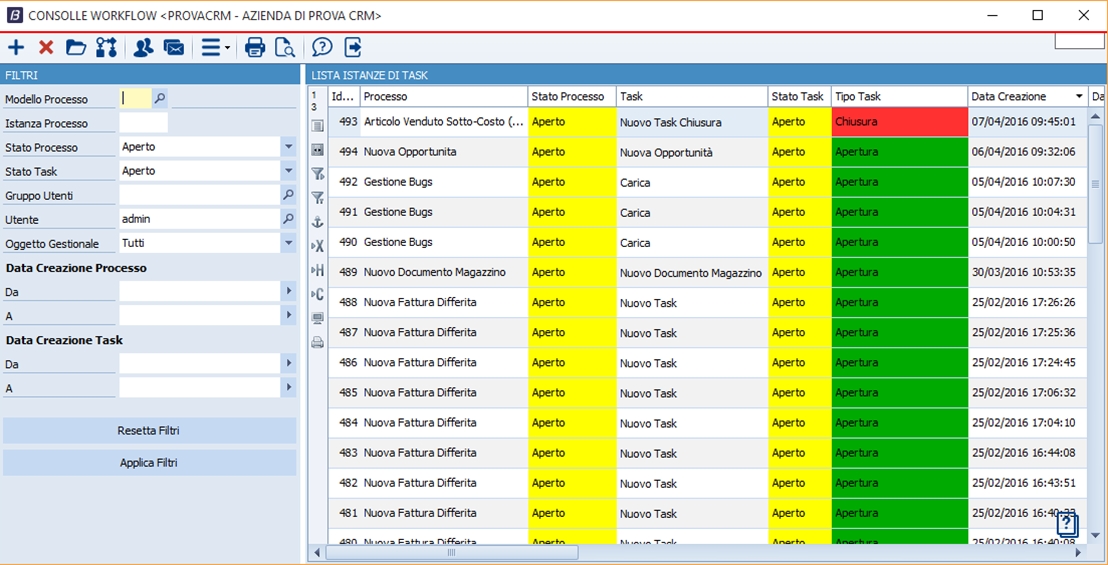This screenshot has height=565, width=1108.
Task: Click the Applica Filtri button
Action: (149, 463)
